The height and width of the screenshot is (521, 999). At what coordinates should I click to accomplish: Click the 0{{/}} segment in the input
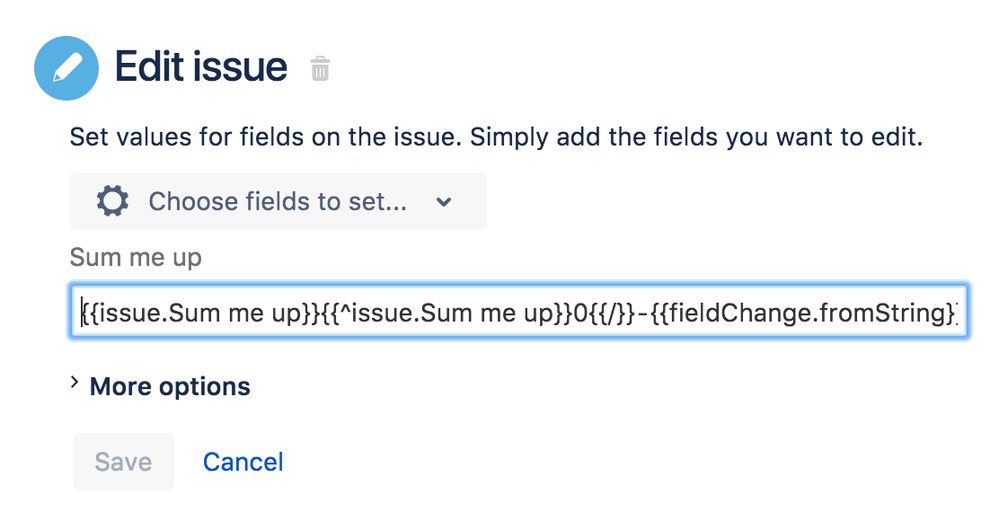point(605,313)
